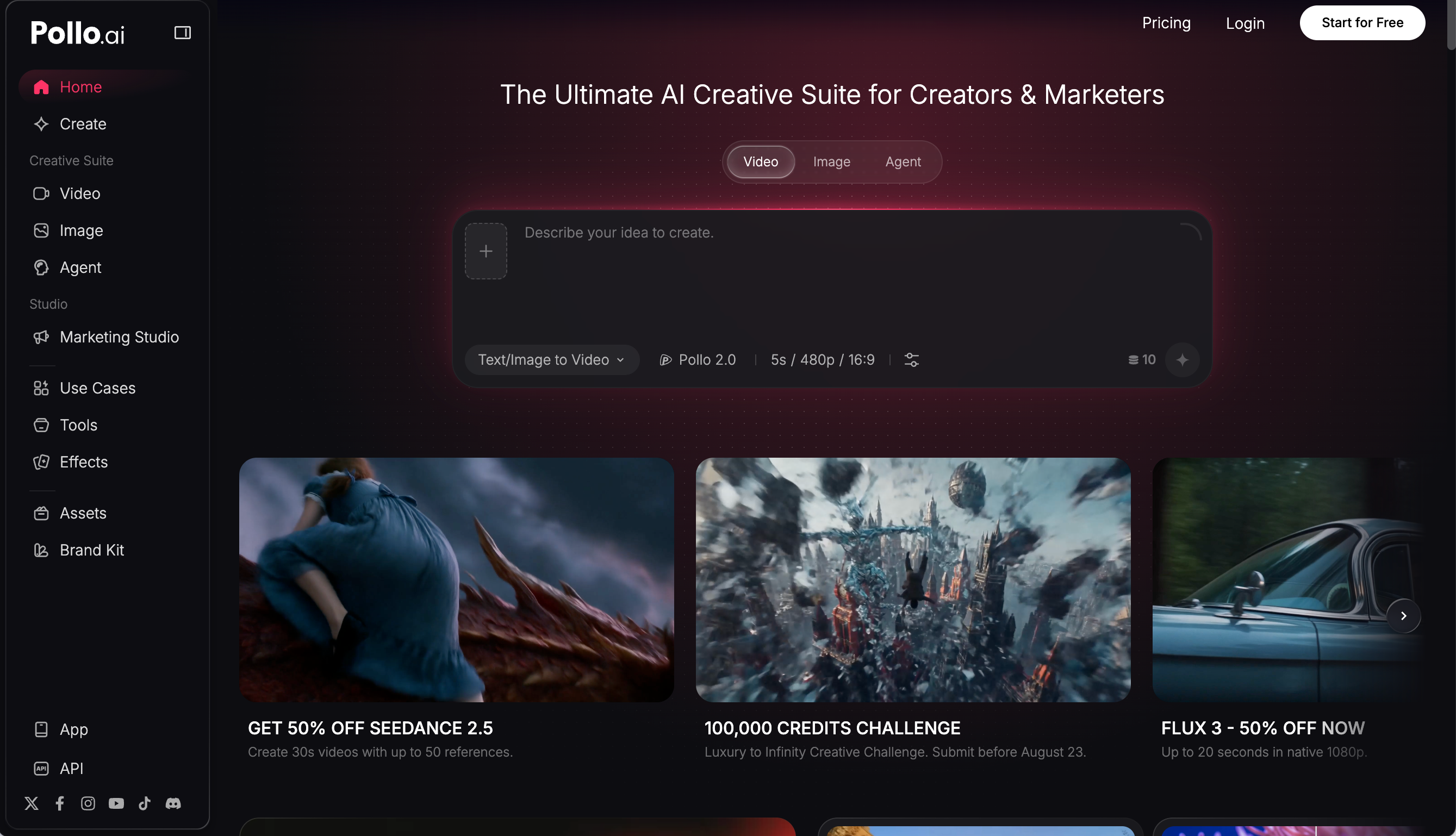Click the Start for Free button
The width and height of the screenshot is (1456, 836).
[1362, 23]
